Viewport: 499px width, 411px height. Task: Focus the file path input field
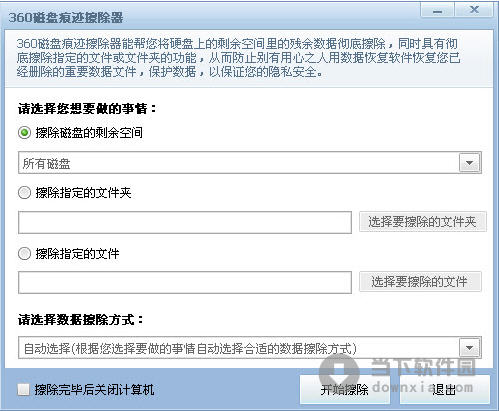[185, 282]
